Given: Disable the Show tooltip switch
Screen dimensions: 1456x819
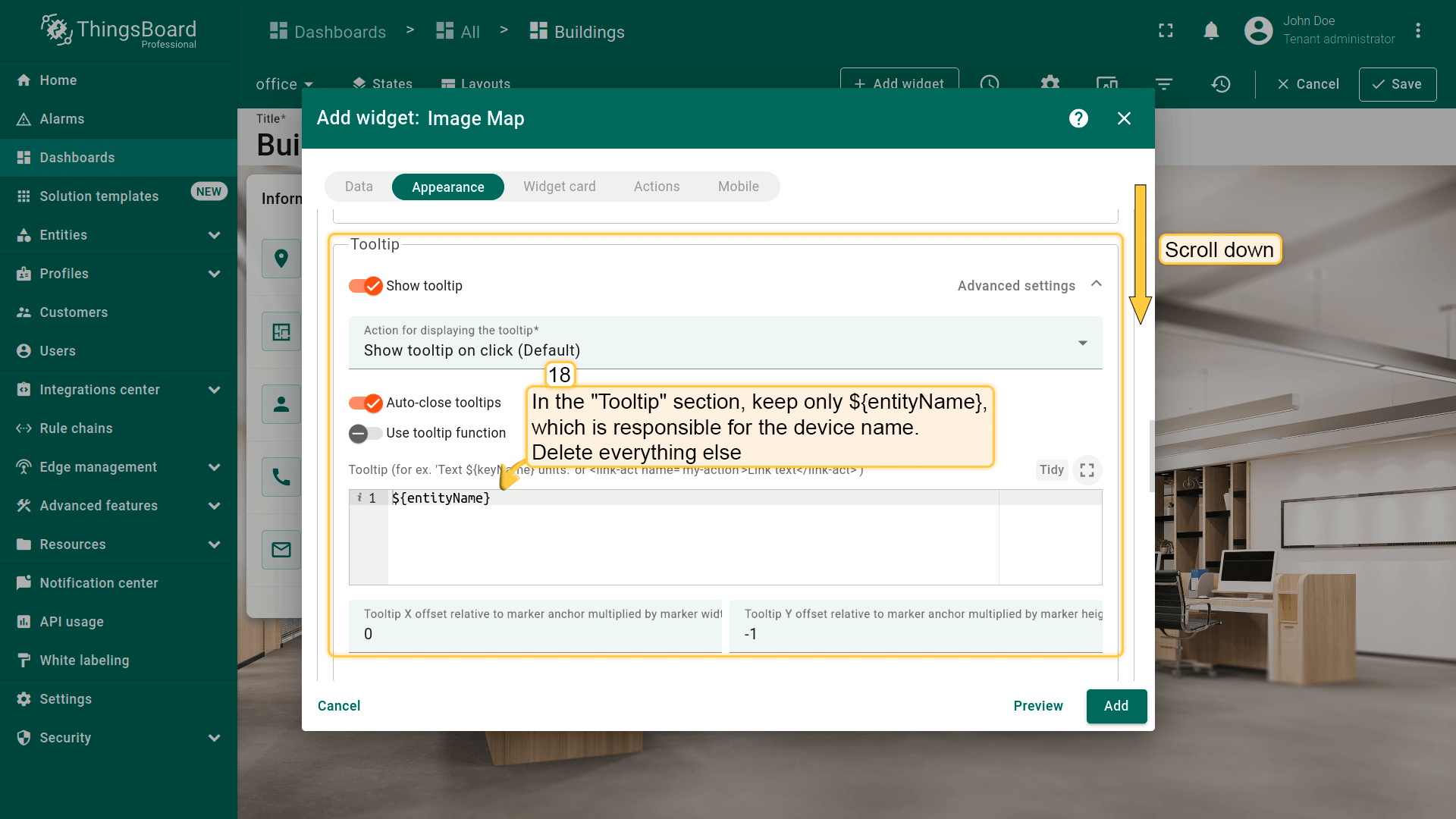Looking at the screenshot, I should tap(366, 286).
